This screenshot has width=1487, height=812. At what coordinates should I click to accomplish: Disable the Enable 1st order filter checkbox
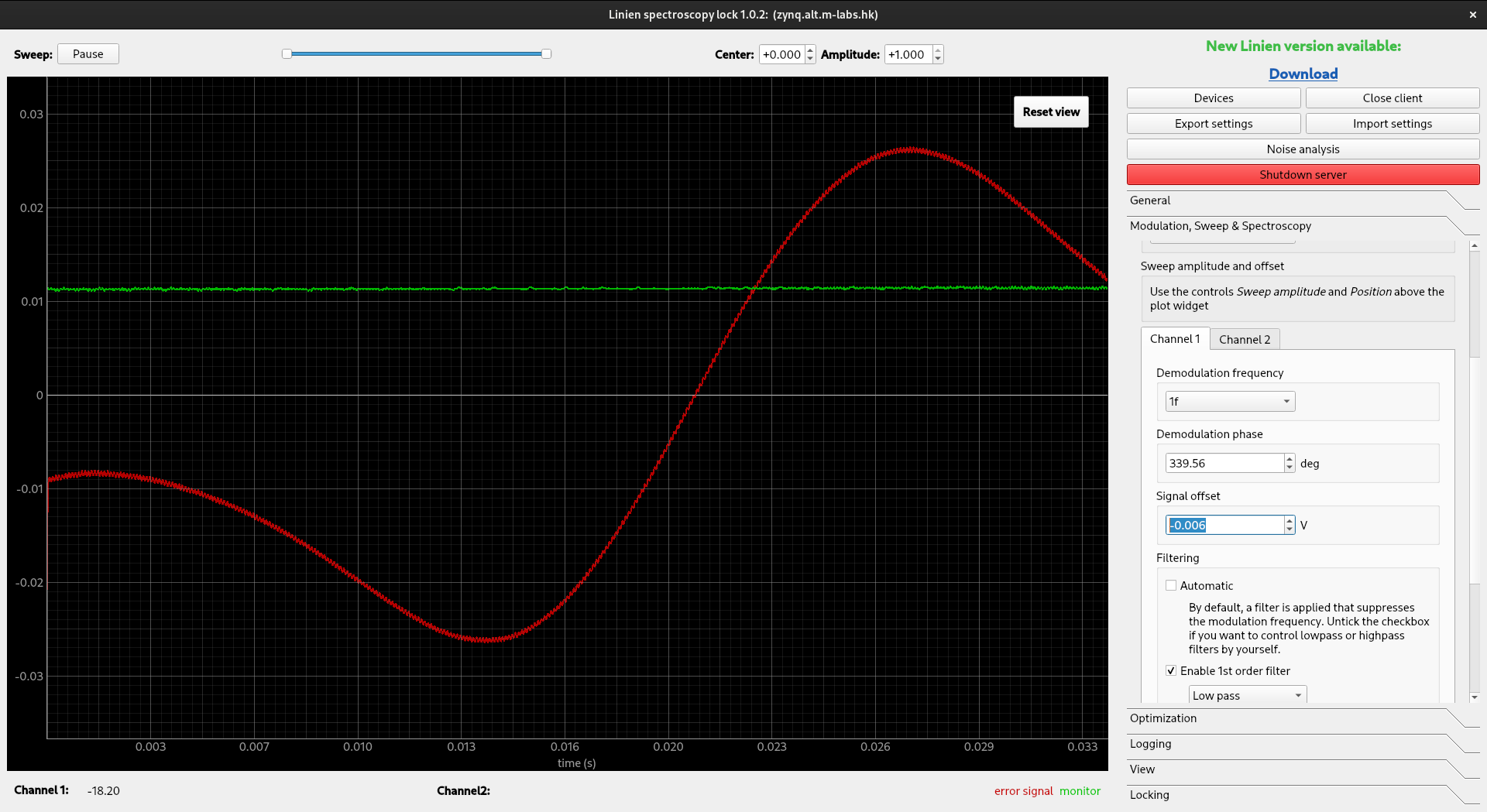1171,670
